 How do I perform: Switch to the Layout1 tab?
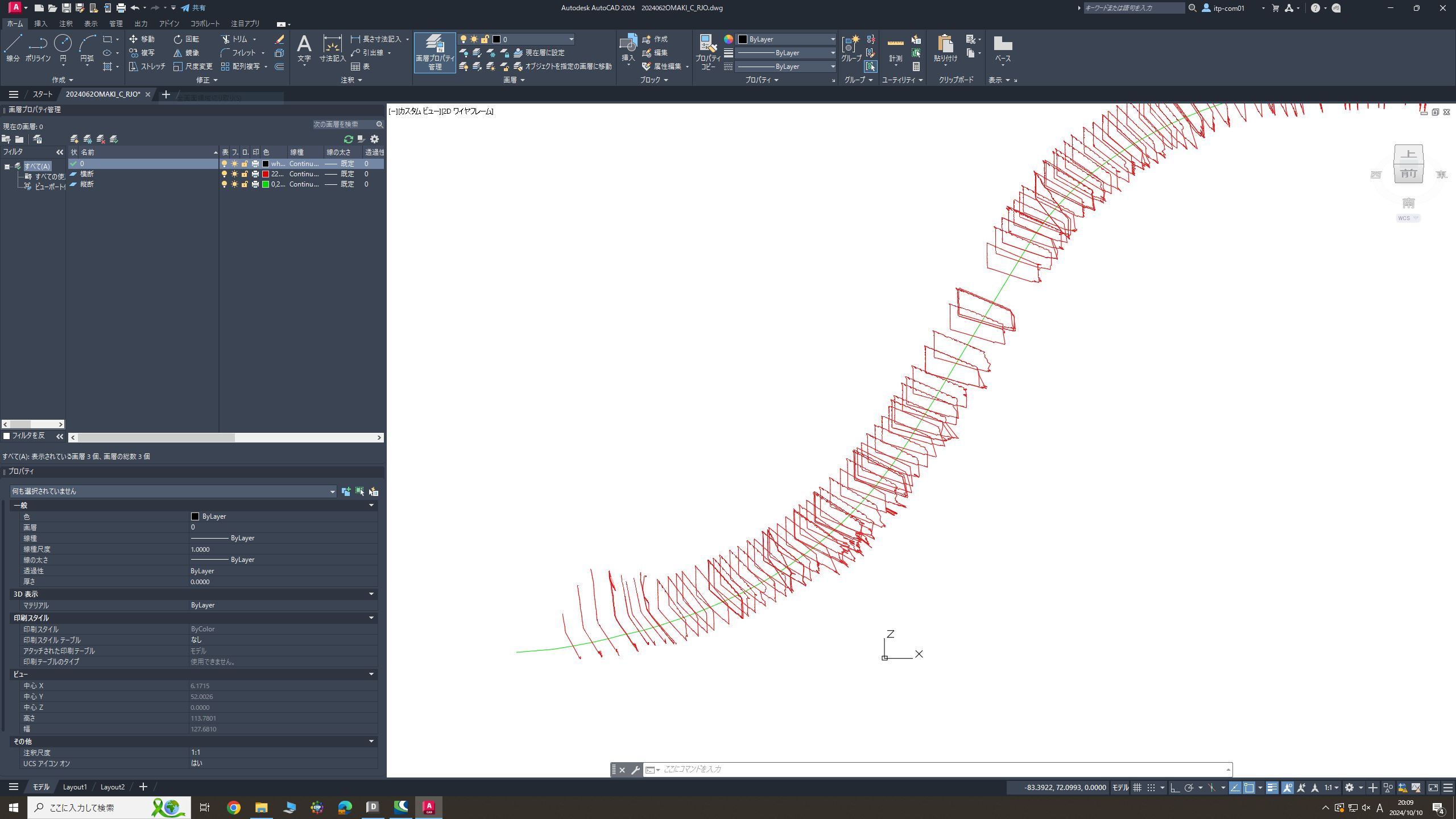click(75, 787)
